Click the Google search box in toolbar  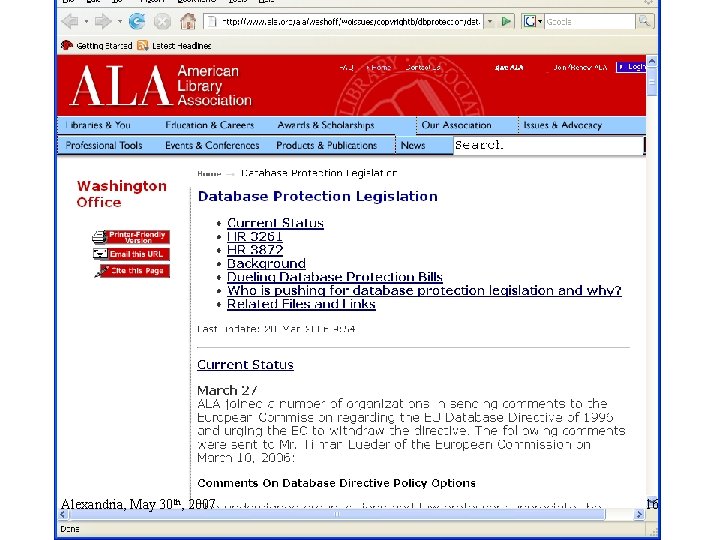pos(590,21)
